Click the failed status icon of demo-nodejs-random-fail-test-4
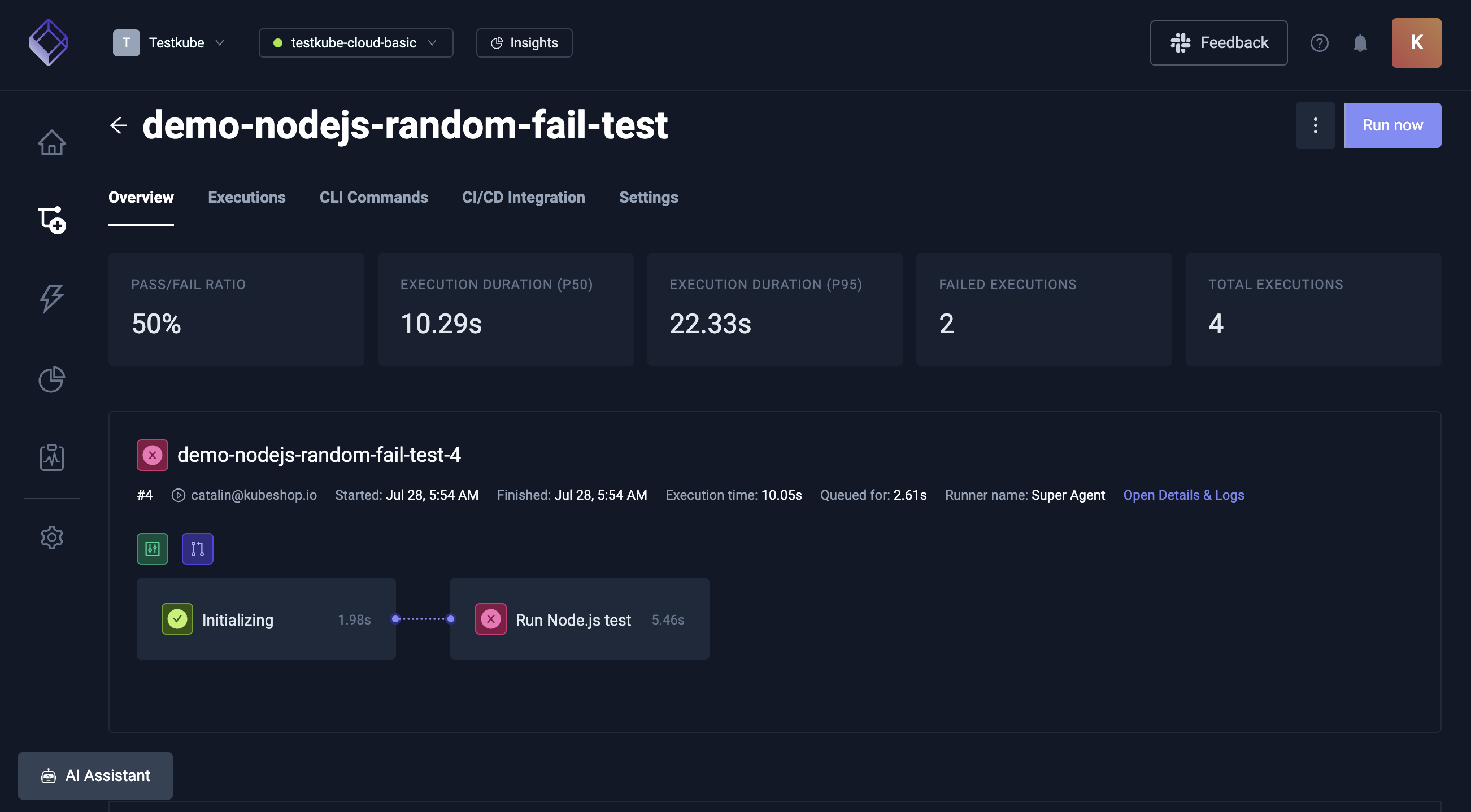Image resolution: width=1471 pixels, height=812 pixels. [x=153, y=455]
